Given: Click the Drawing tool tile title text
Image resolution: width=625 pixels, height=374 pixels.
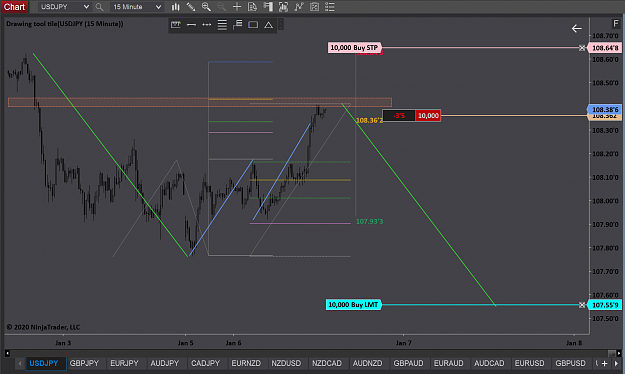Looking at the screenshot, I should pos(65,24).
